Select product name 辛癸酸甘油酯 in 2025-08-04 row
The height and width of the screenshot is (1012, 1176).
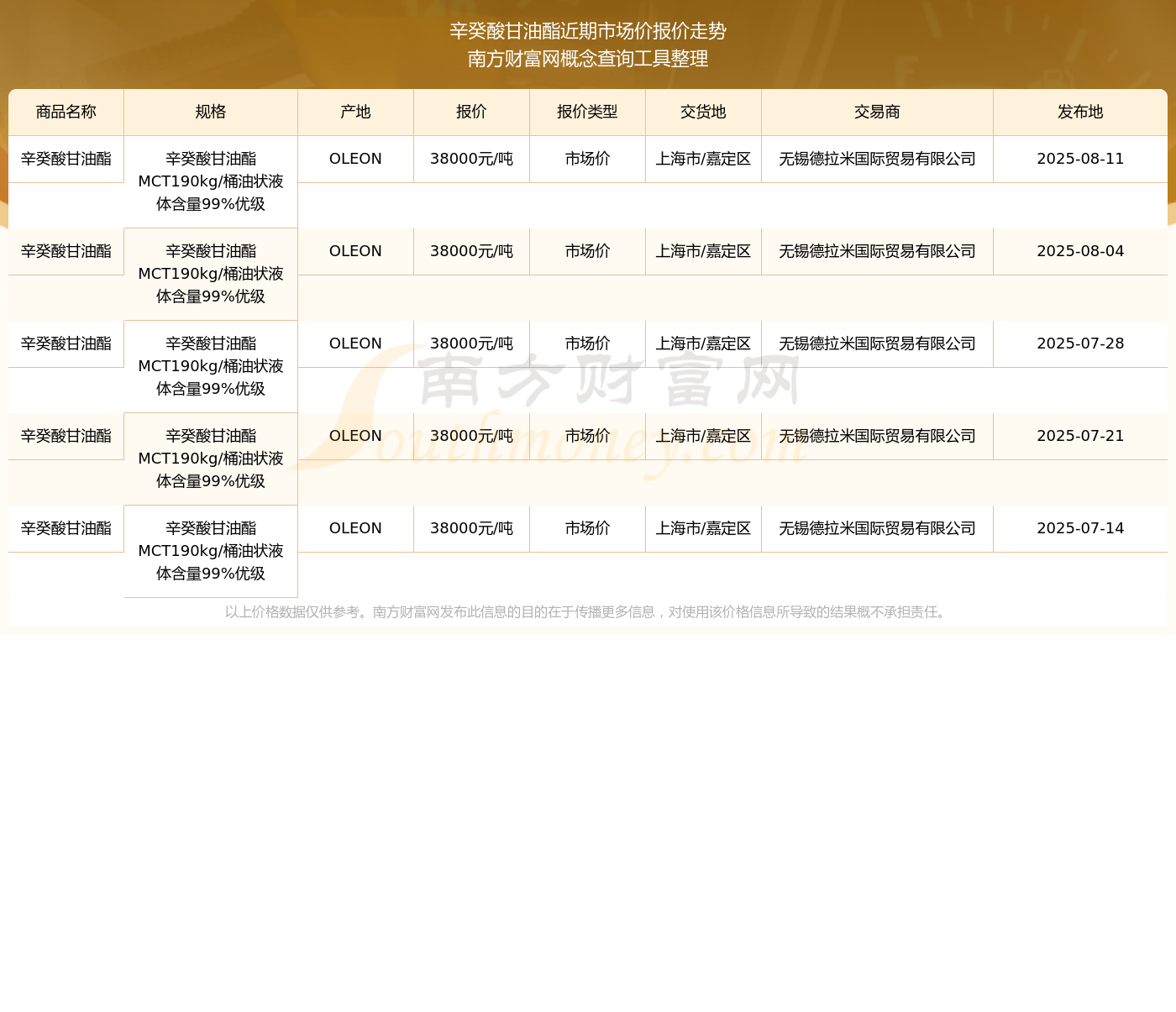click(x=66, y=251)
